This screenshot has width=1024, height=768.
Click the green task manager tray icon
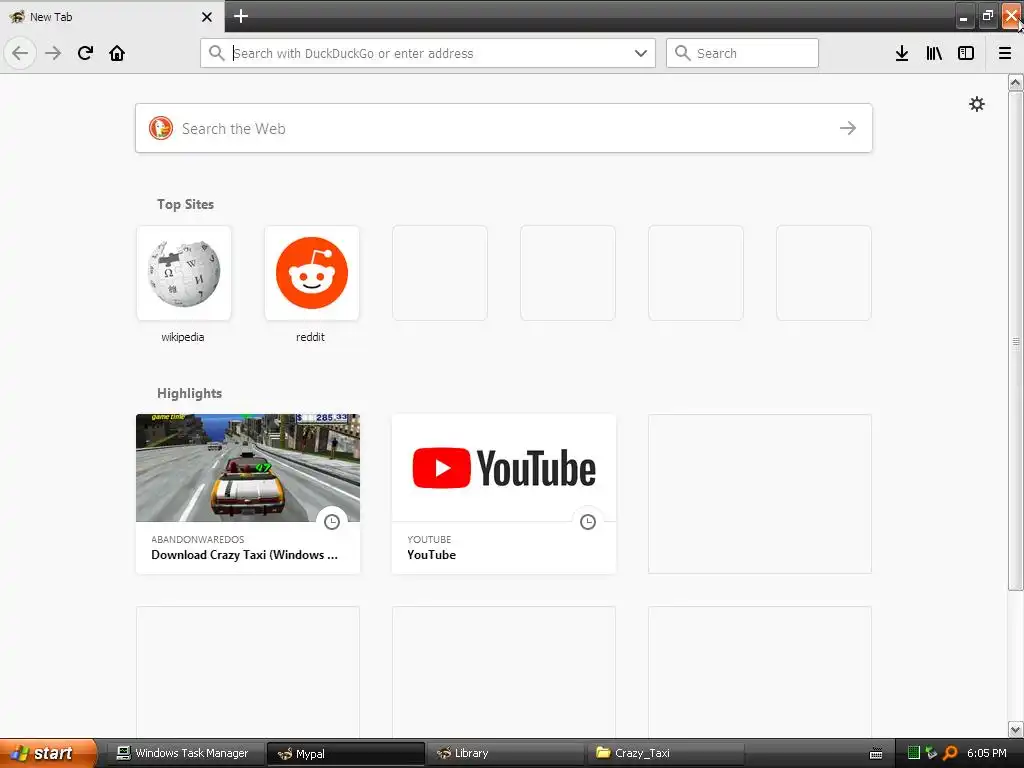[914, 753]
